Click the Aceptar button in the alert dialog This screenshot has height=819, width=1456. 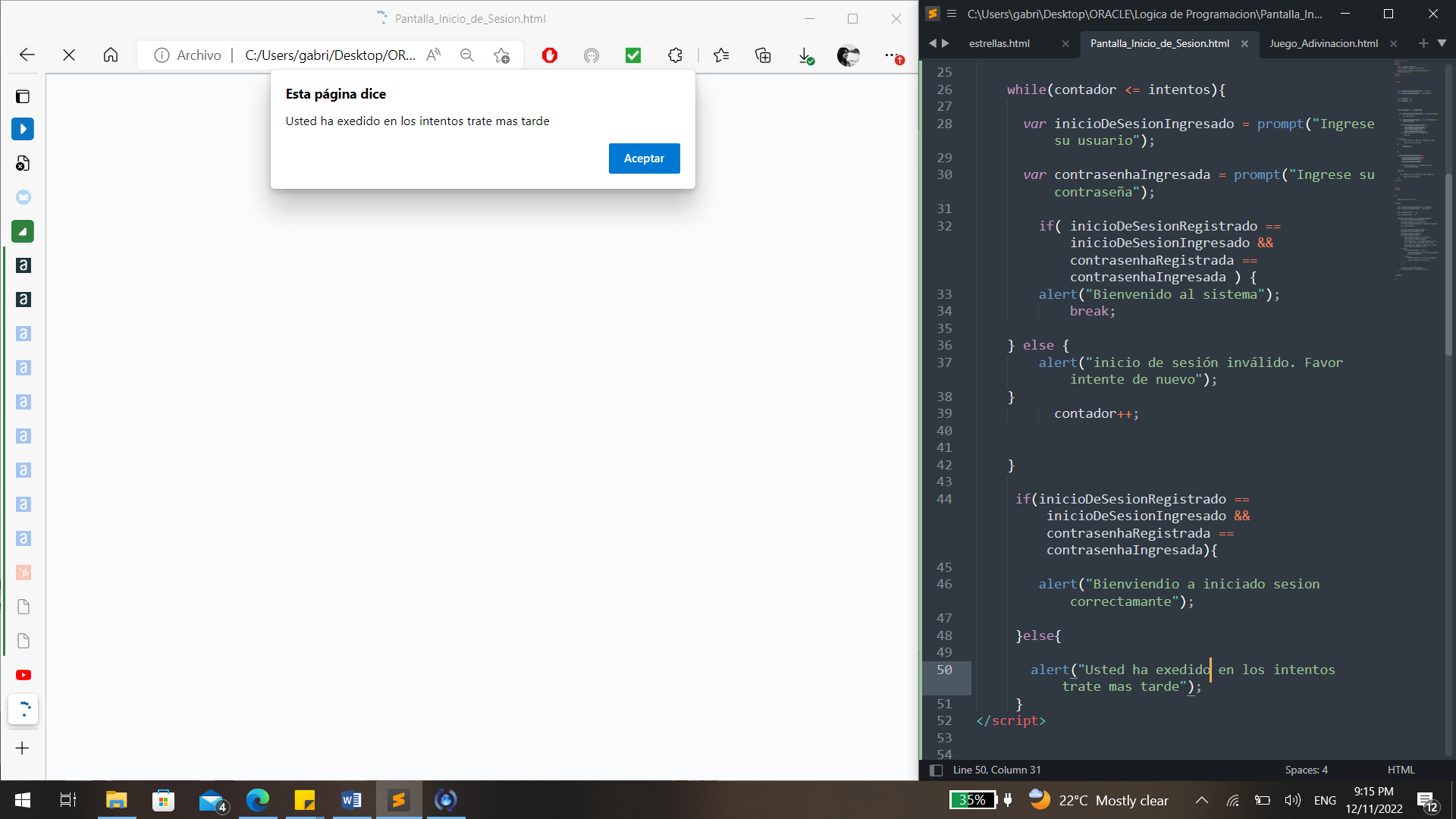pyautogui.click(x=644, y=158)
